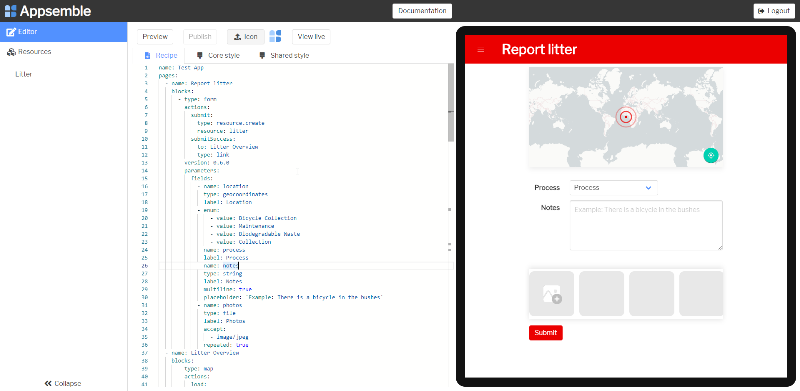Screen dimensions: 800x391
Task: Click the locate-me button on map
Action: tap(711, 155)
